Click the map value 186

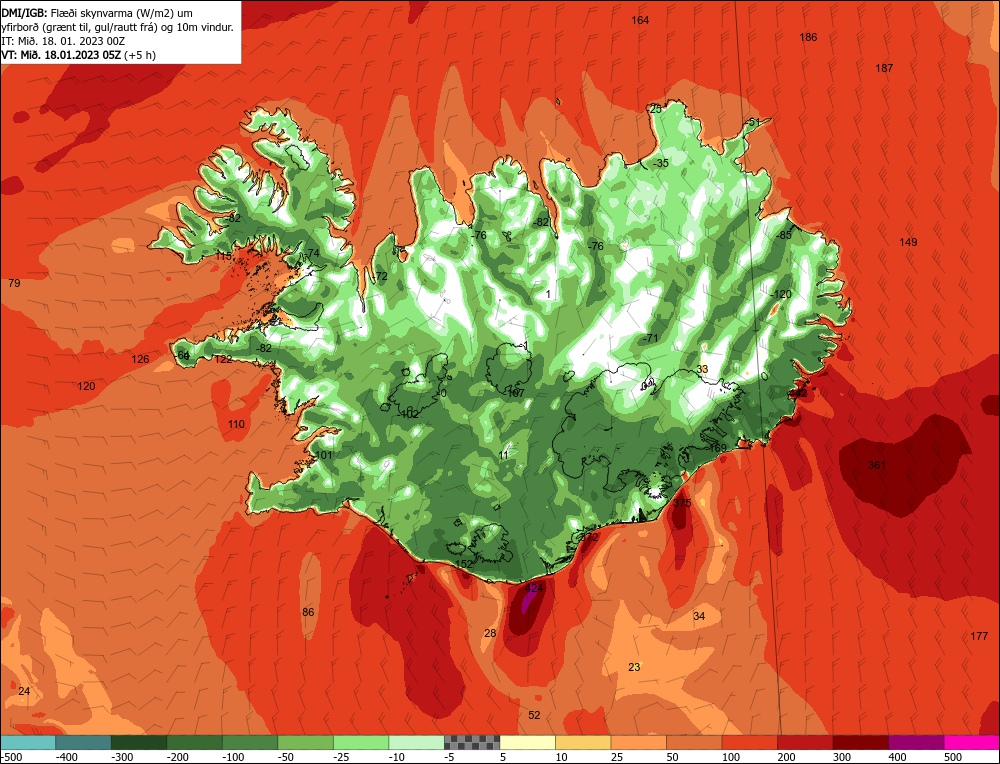coord(808,37)
